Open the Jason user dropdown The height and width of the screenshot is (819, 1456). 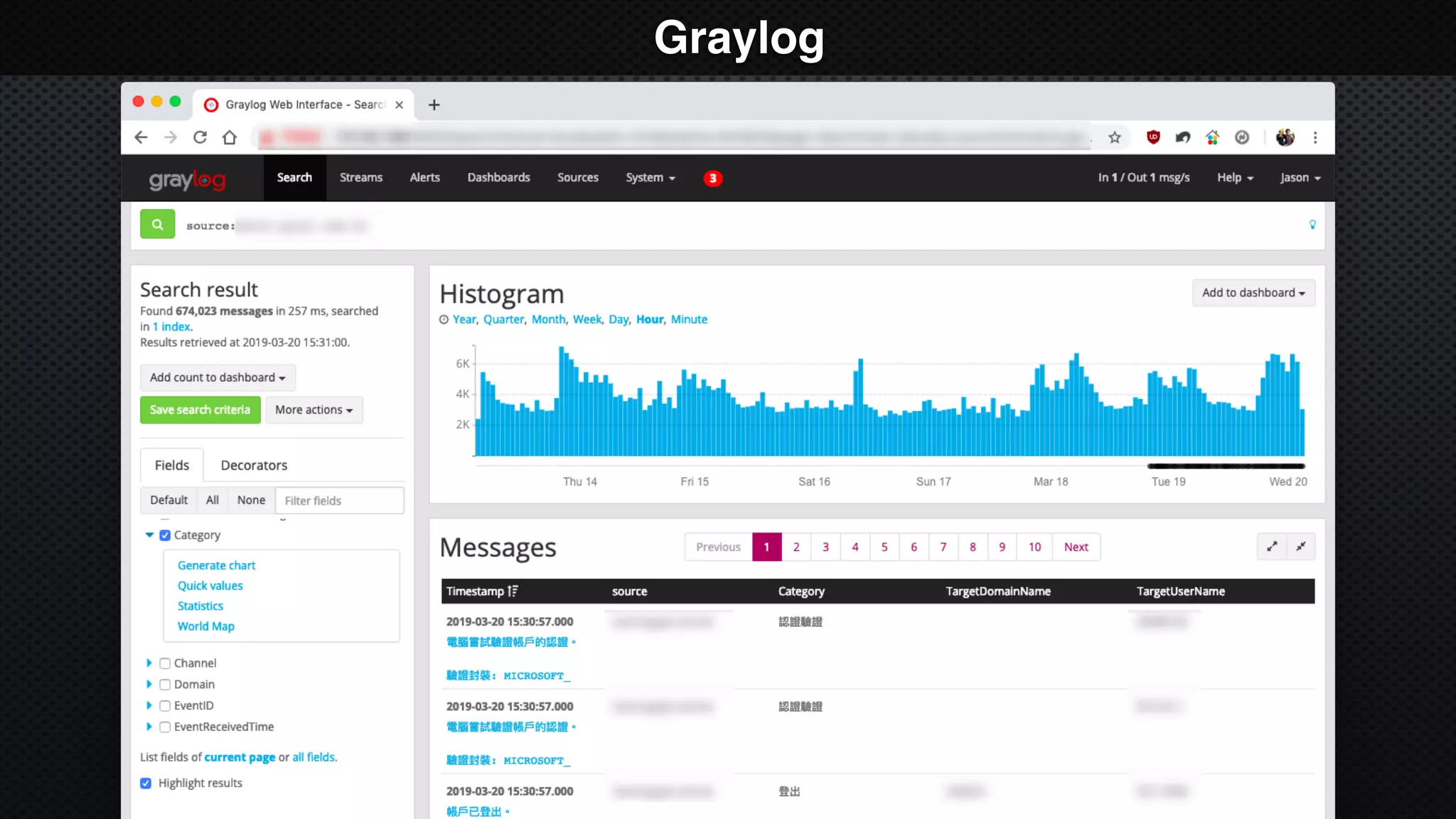(x=1300, y=178)
